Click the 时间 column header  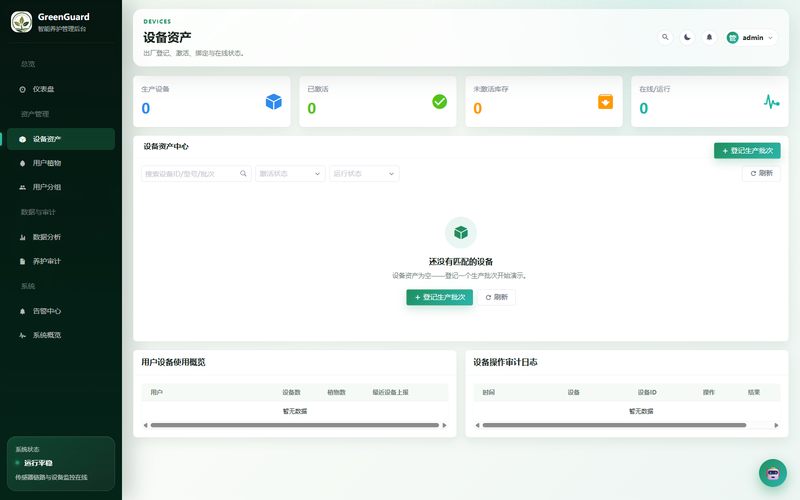(489, 392)
